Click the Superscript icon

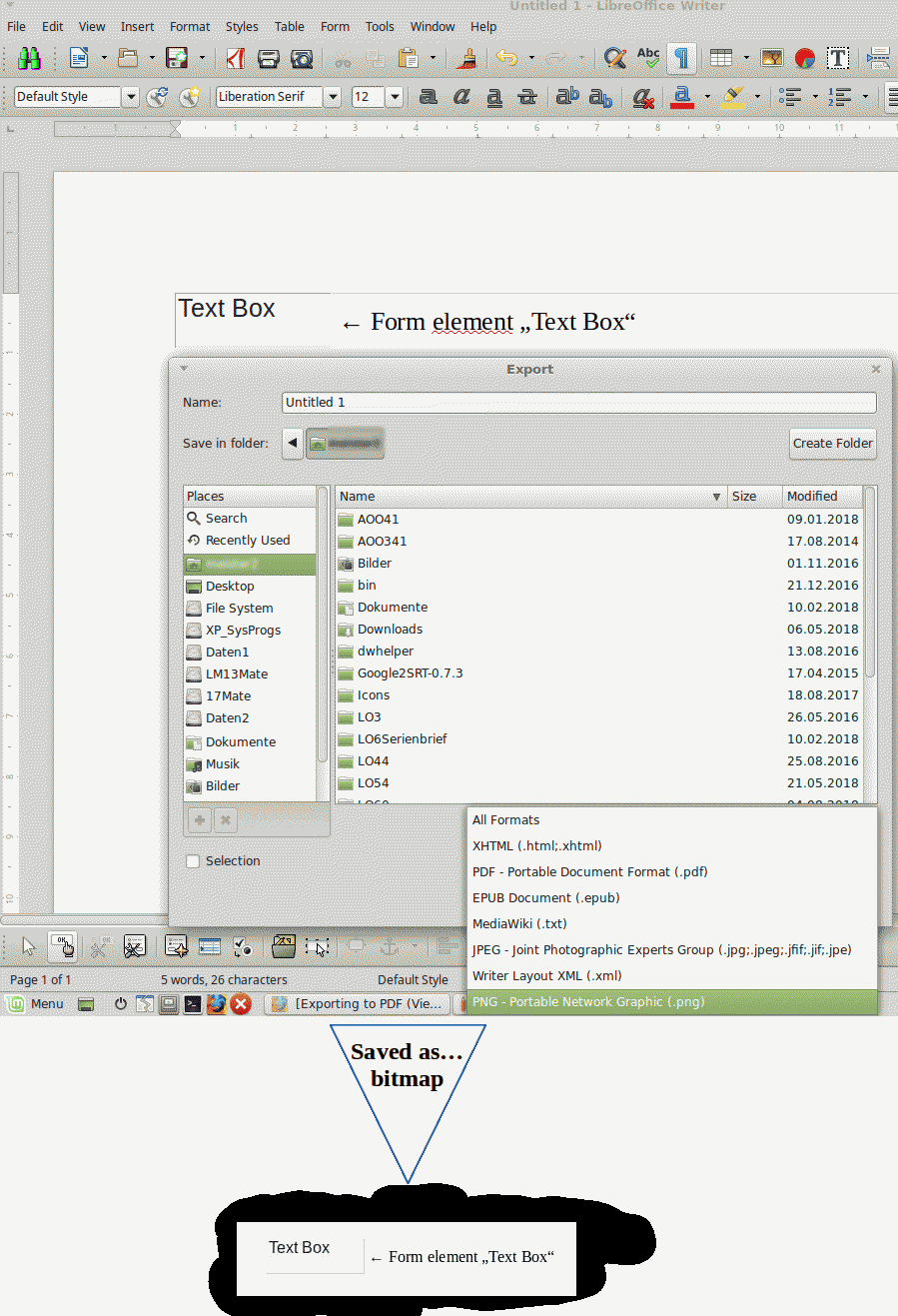pos(567,97)
